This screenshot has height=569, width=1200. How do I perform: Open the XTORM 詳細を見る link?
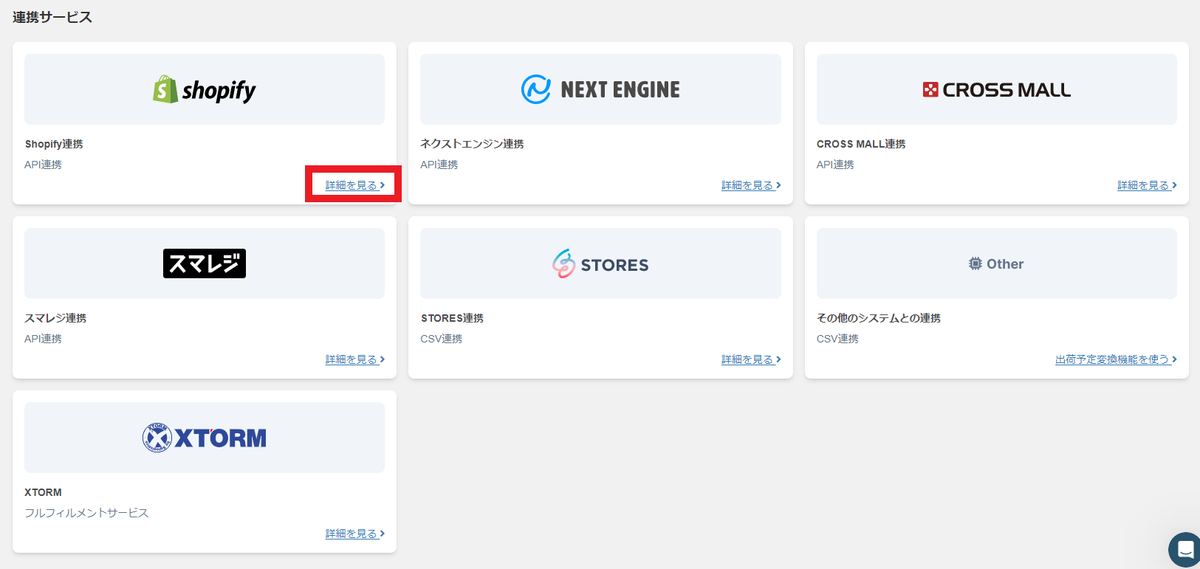click(355, 534)
